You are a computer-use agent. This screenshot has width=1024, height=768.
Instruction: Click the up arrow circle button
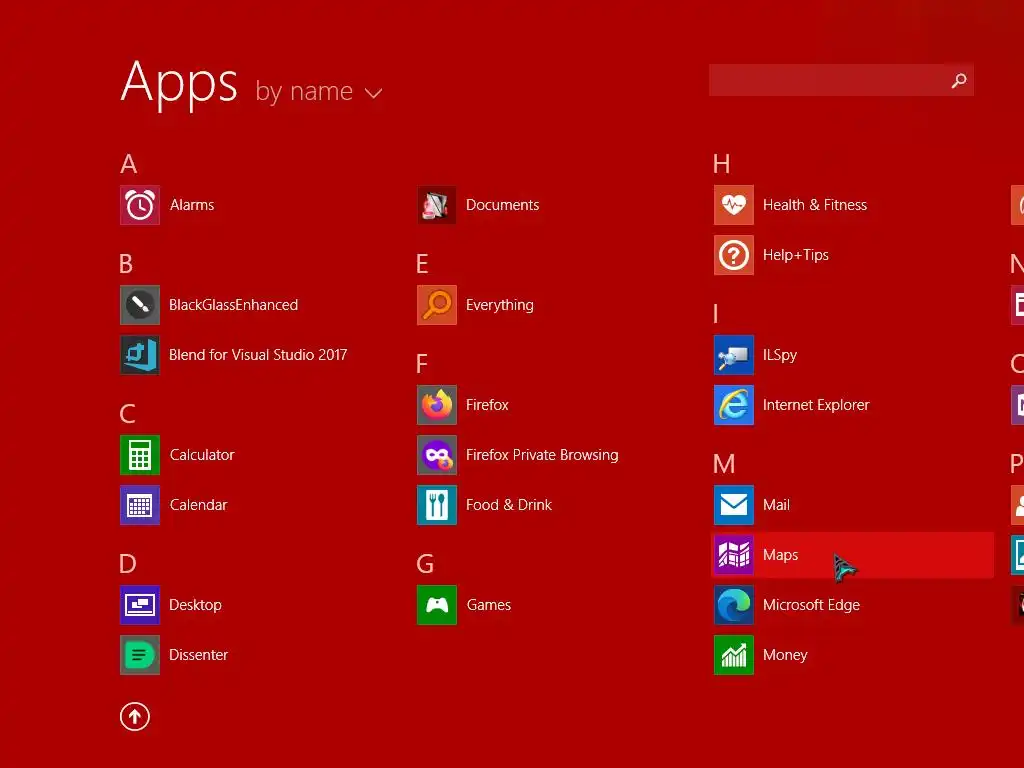tap(135, 717)
